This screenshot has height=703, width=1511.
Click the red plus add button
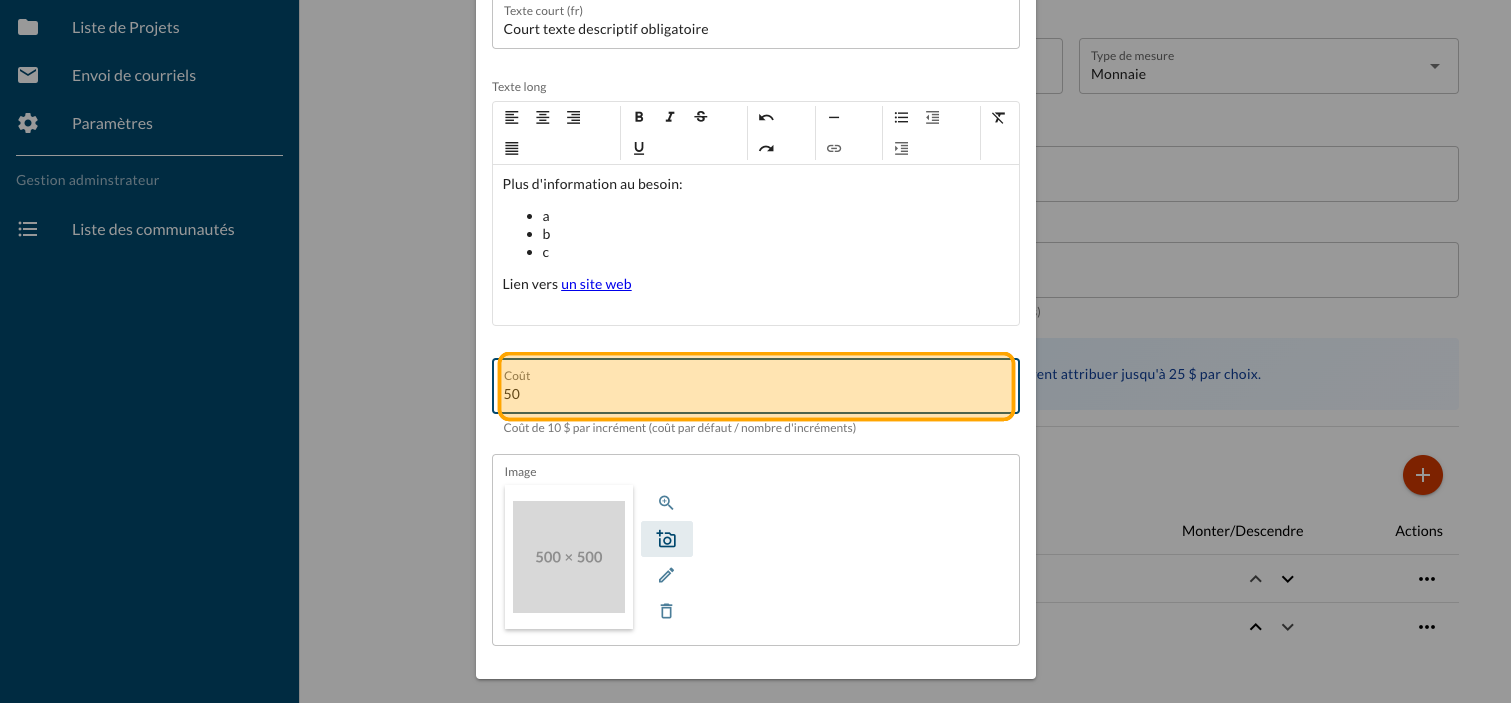point(1422,475)
